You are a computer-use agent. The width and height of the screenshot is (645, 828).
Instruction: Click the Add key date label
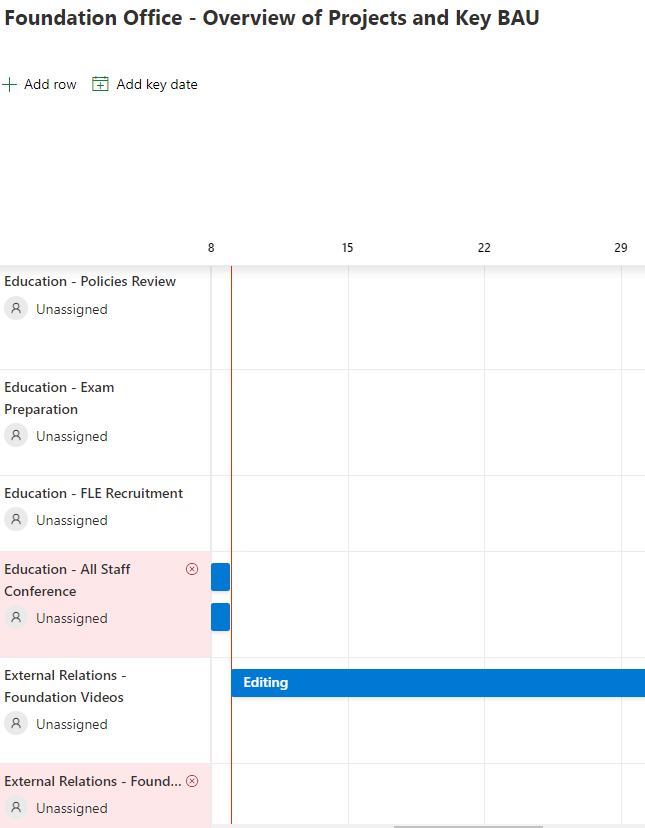pos(157,84)
